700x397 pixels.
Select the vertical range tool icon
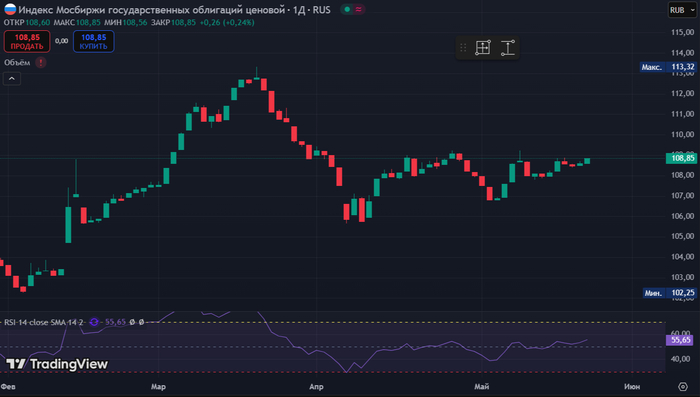click(508, 47)
